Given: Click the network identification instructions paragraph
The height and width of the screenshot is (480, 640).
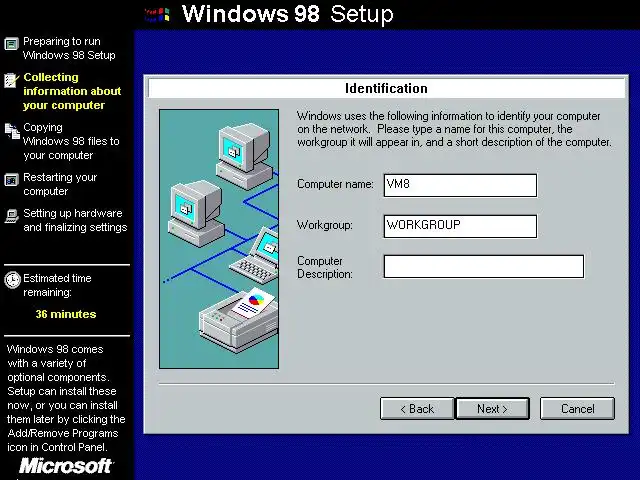Looking at the screenshot, I should click(x=454, y=129).
